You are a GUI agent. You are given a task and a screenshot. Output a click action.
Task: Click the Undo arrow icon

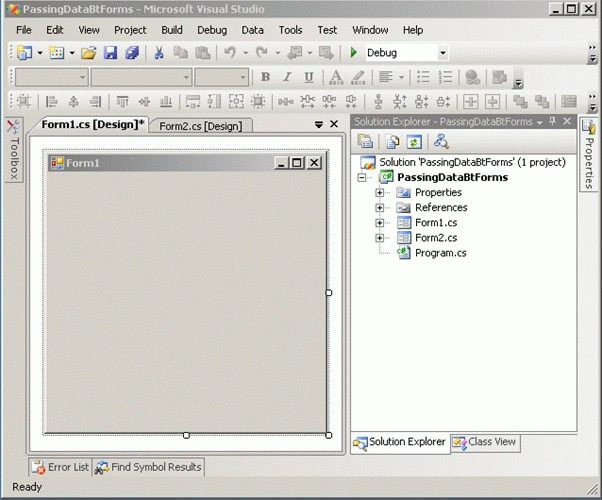[230, 53]
